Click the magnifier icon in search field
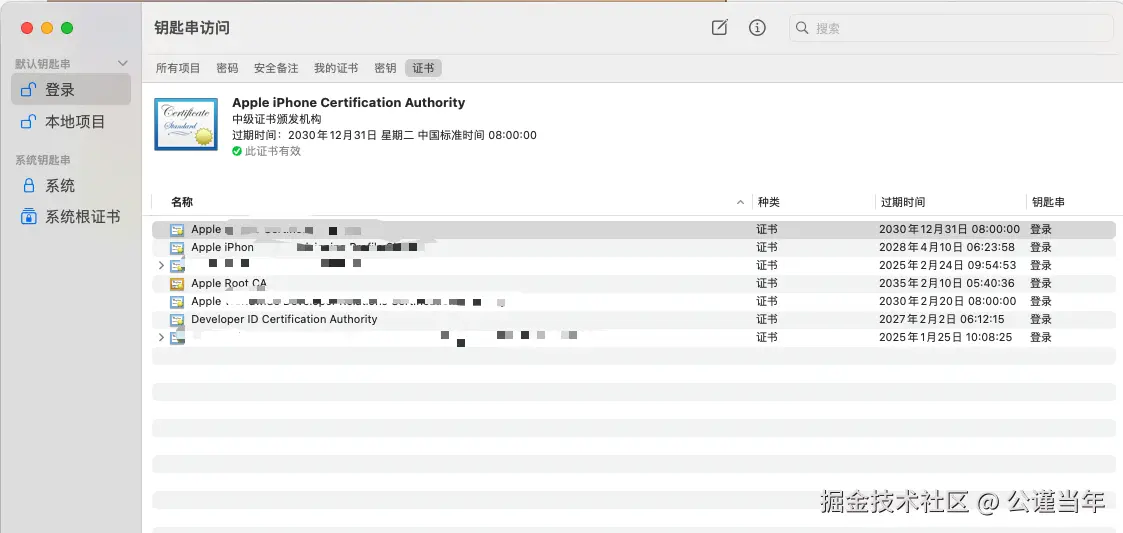This screenshot has width=1123, height=533. click(x=802, y=29)
